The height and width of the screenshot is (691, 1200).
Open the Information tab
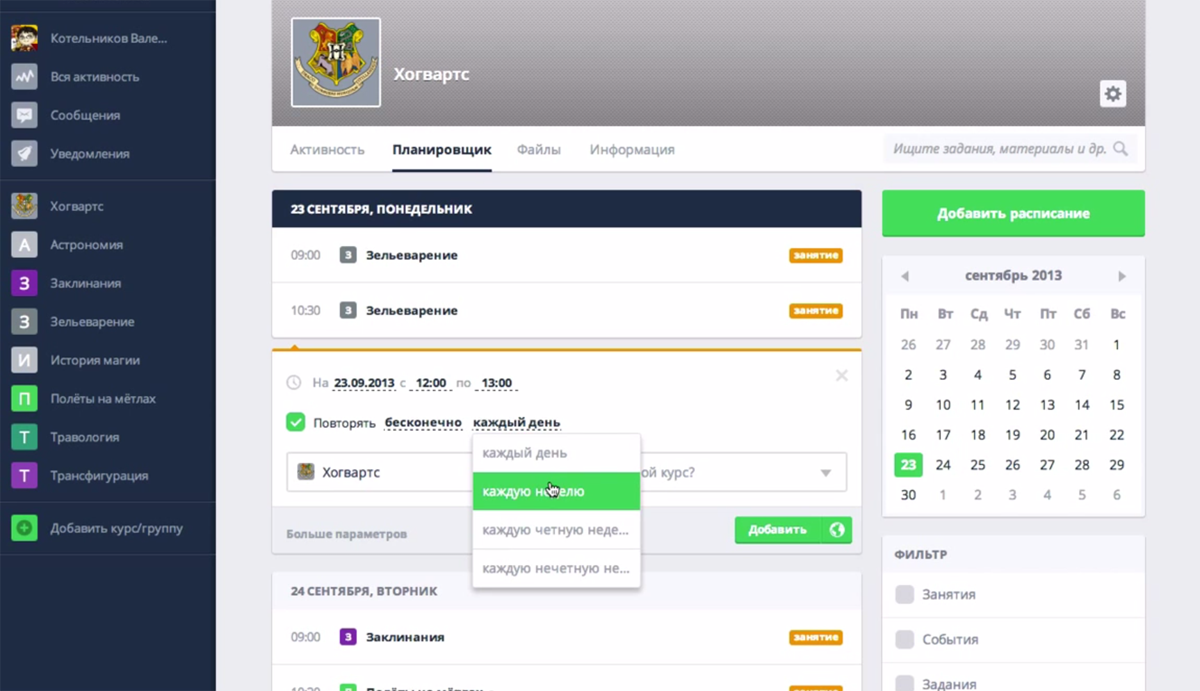click(632, 150)
